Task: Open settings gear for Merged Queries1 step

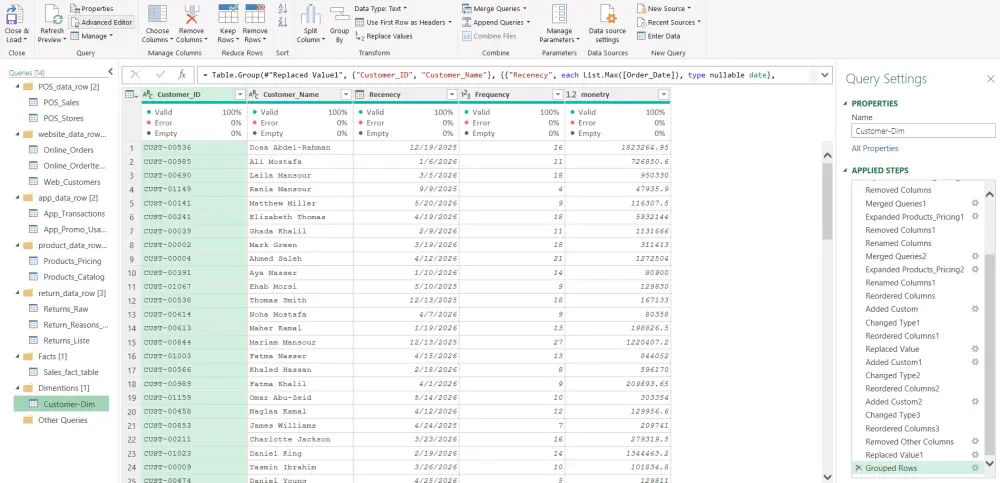Action: click(x=974, y=204)
